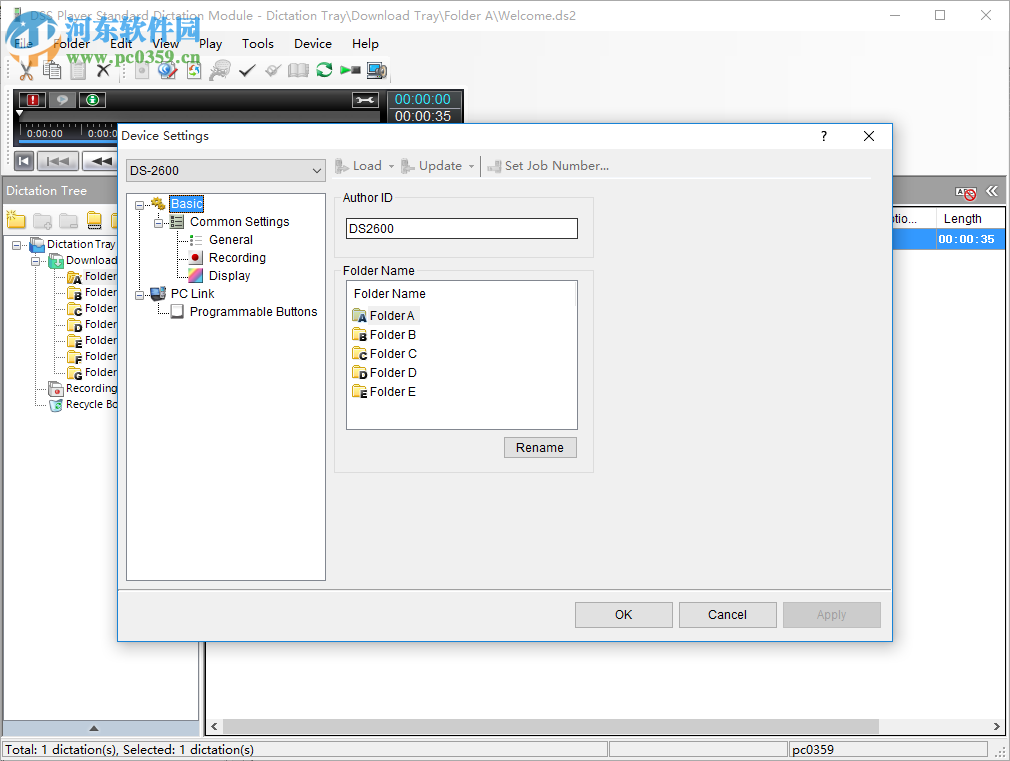
Task: Click the Load button in dialog toolbar
Action: coord(359,166)
